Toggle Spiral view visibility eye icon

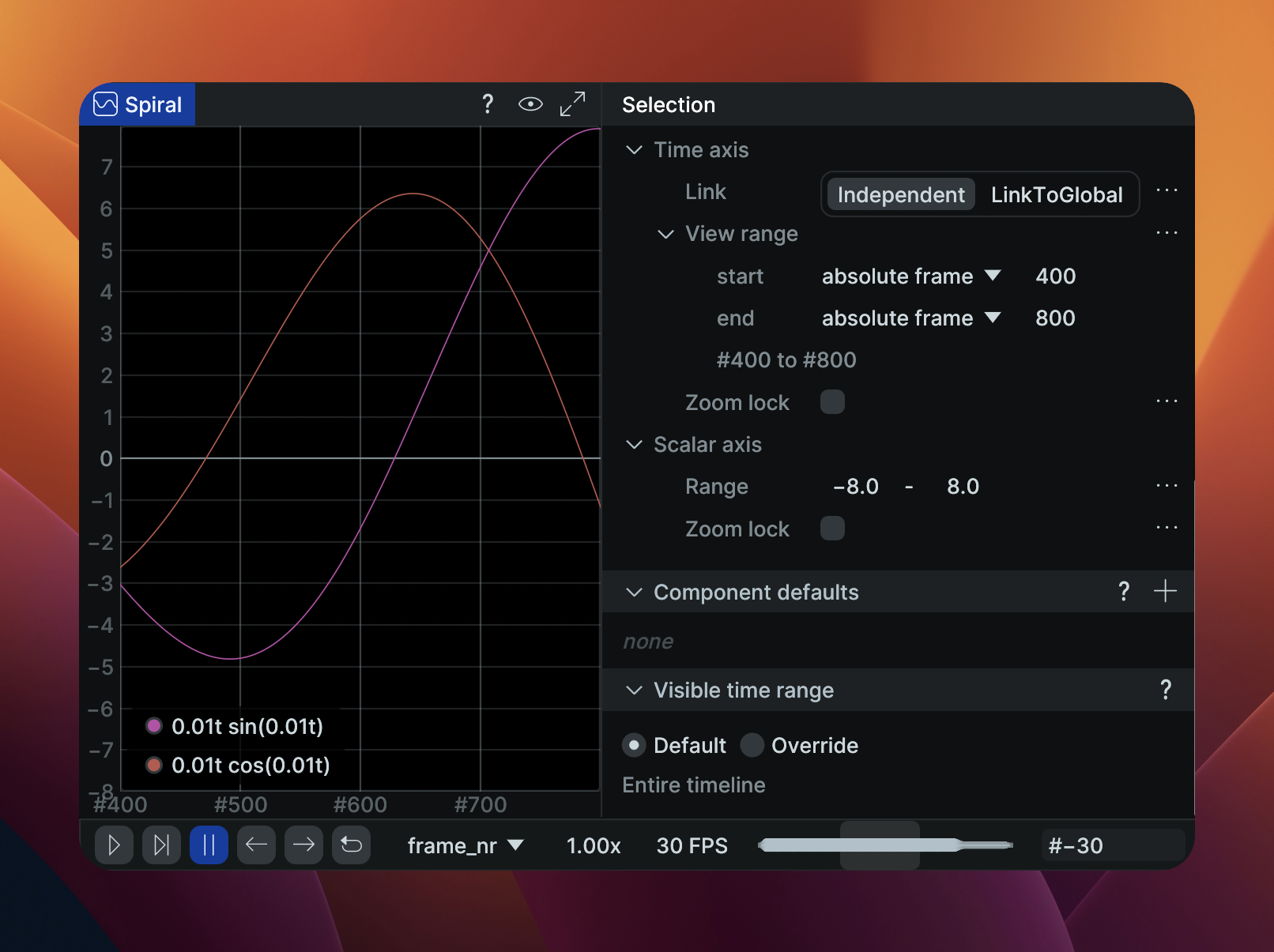(530, 104)
